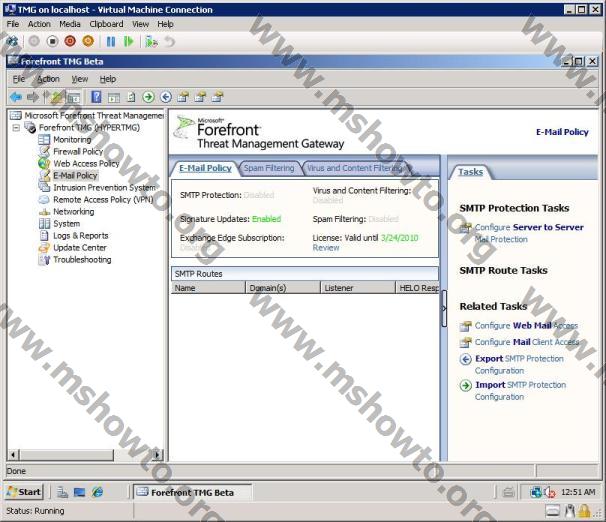
Task: Click tree scrollbar right arrow
Action: (157, 455)
